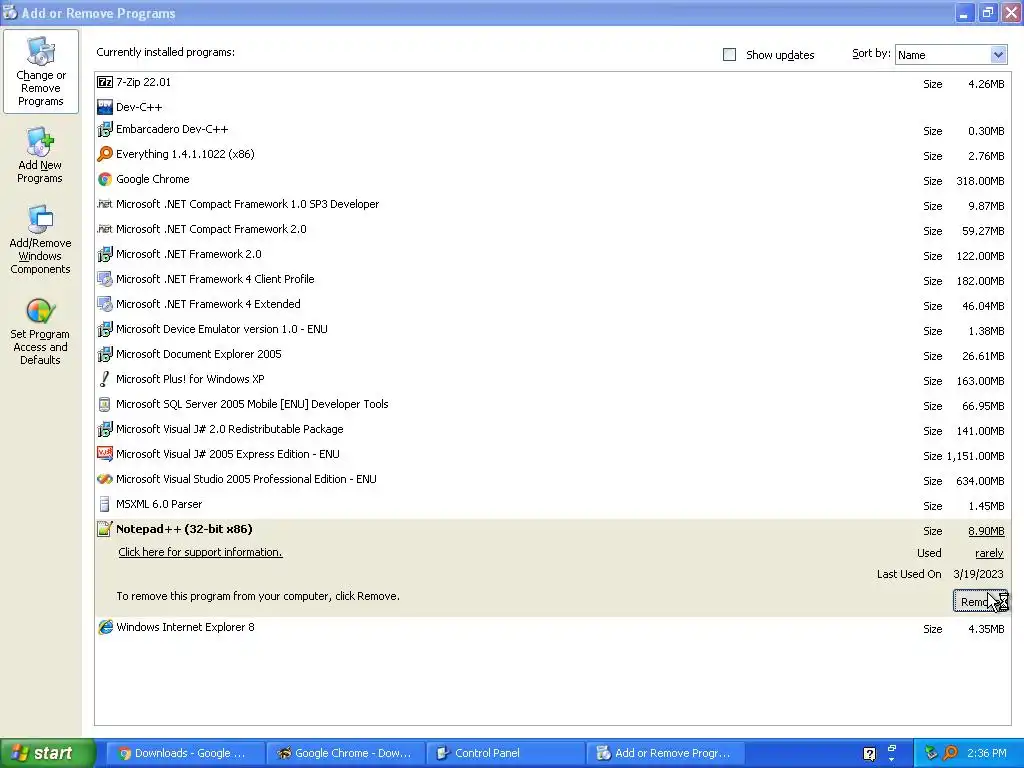Select the 7-Zip 22.01 entry name
Image resolution: width=1024 pixels, height=768 pixels.
tap(143, 82)
